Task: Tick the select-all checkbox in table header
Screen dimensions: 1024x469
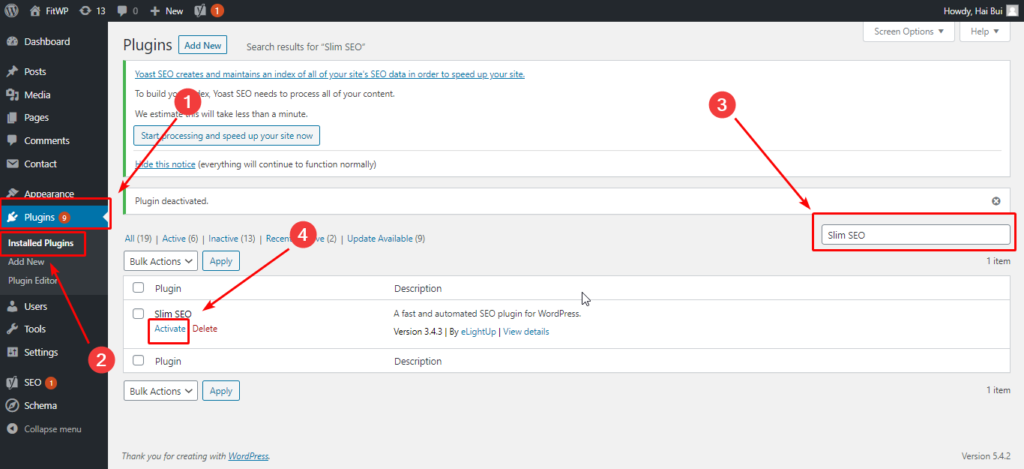Action: tap(138, 287)
